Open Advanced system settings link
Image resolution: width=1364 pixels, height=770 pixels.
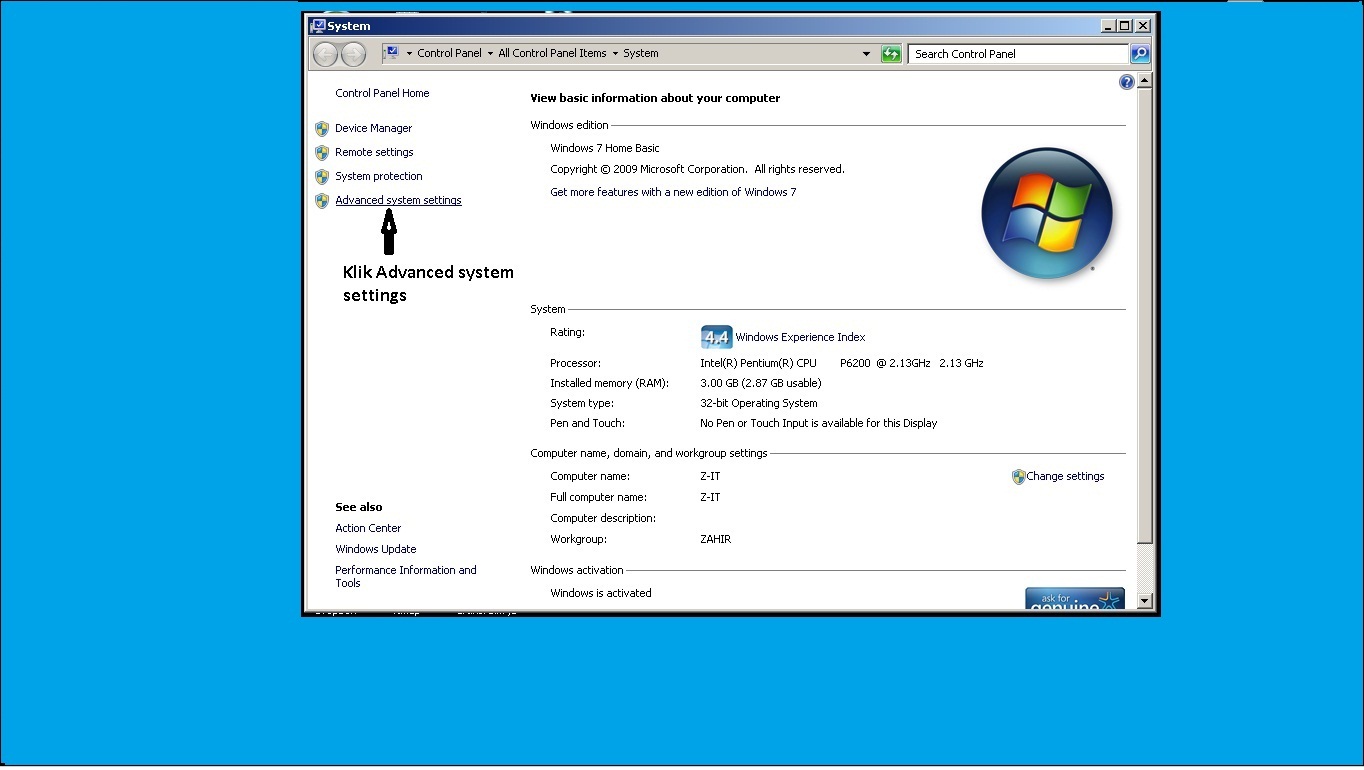click(x=398, y=200)
